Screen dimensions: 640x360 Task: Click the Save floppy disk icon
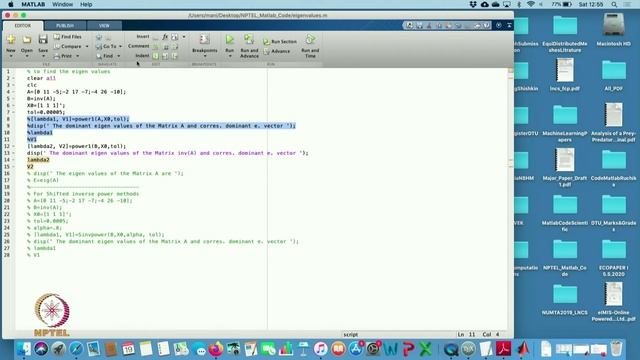pyautogui.click(x=43, y=40)
